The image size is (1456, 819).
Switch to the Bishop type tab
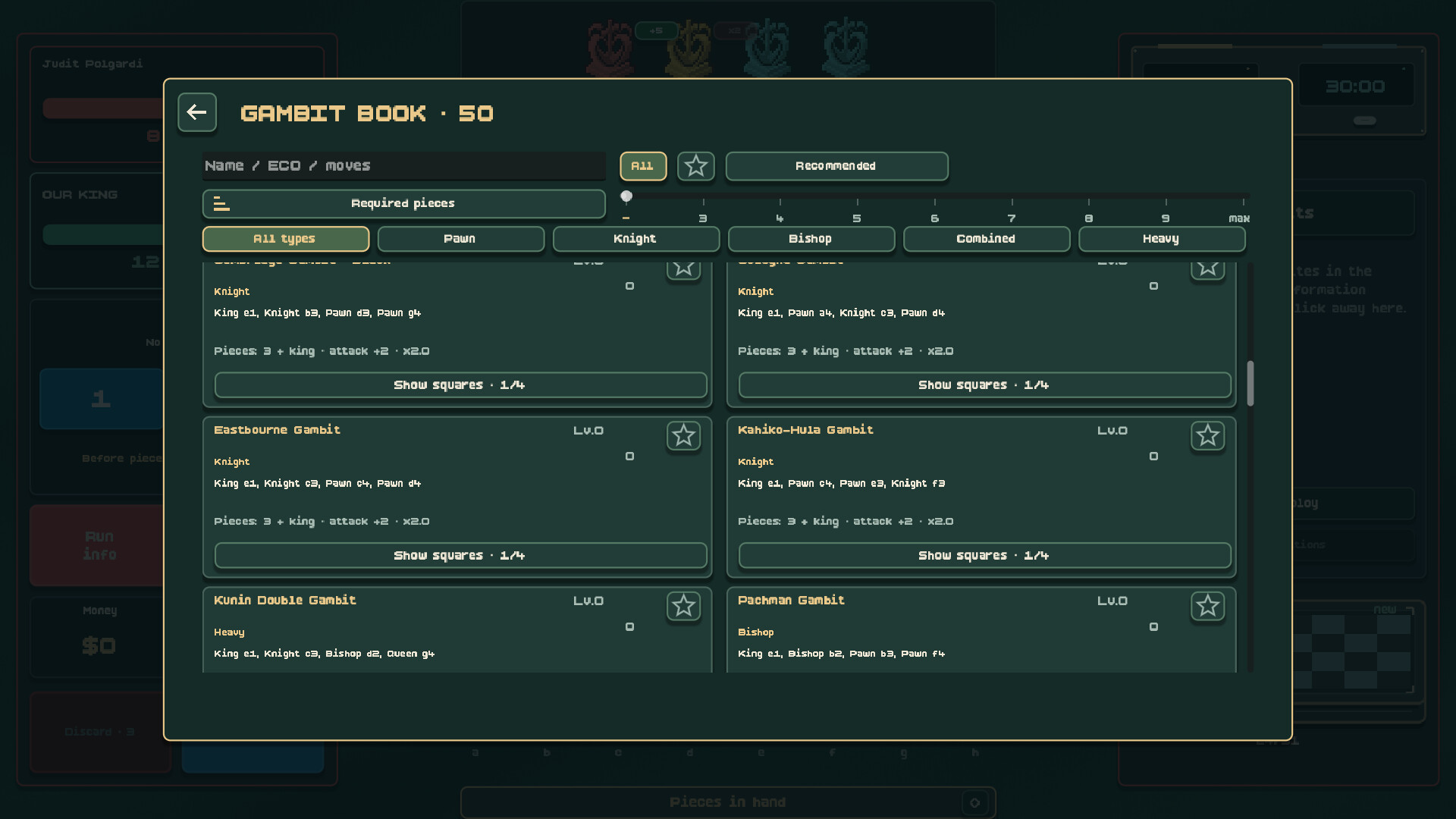tap(811, 239)
